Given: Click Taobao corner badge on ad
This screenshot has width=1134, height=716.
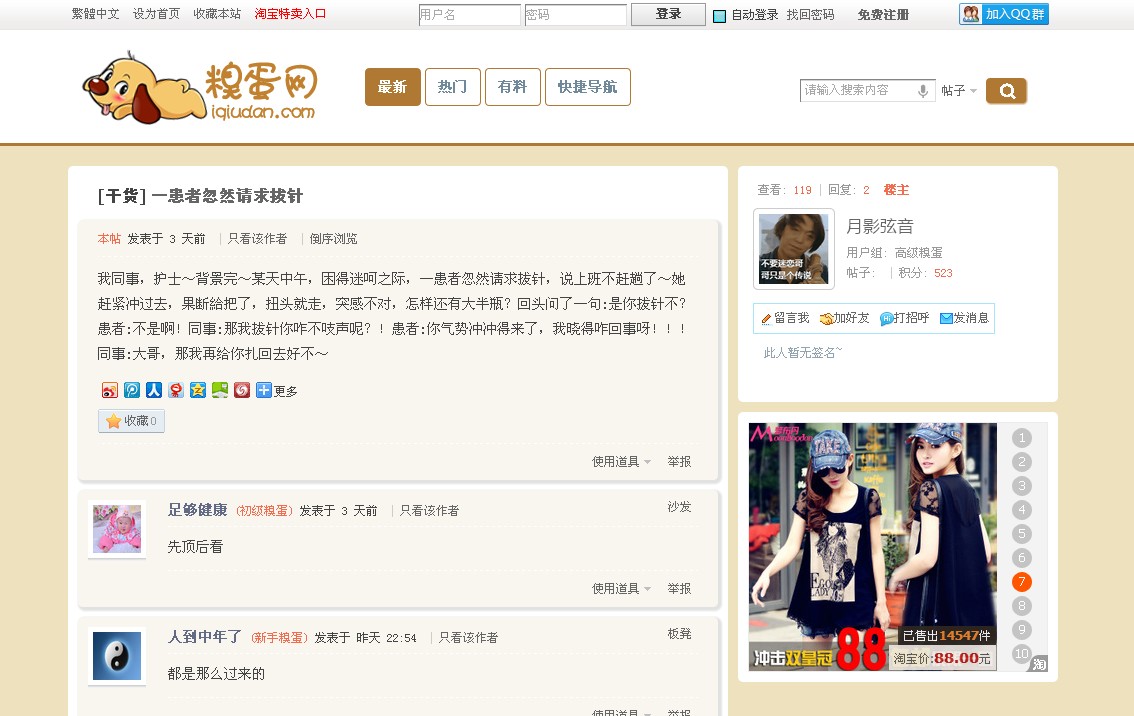Looking at the screenshot, I should (x=1039, y=664).
